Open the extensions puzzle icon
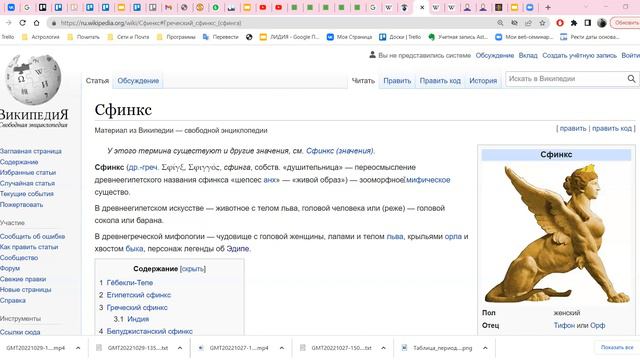Viewport: 640px width, 360px height. click(574, 23)
